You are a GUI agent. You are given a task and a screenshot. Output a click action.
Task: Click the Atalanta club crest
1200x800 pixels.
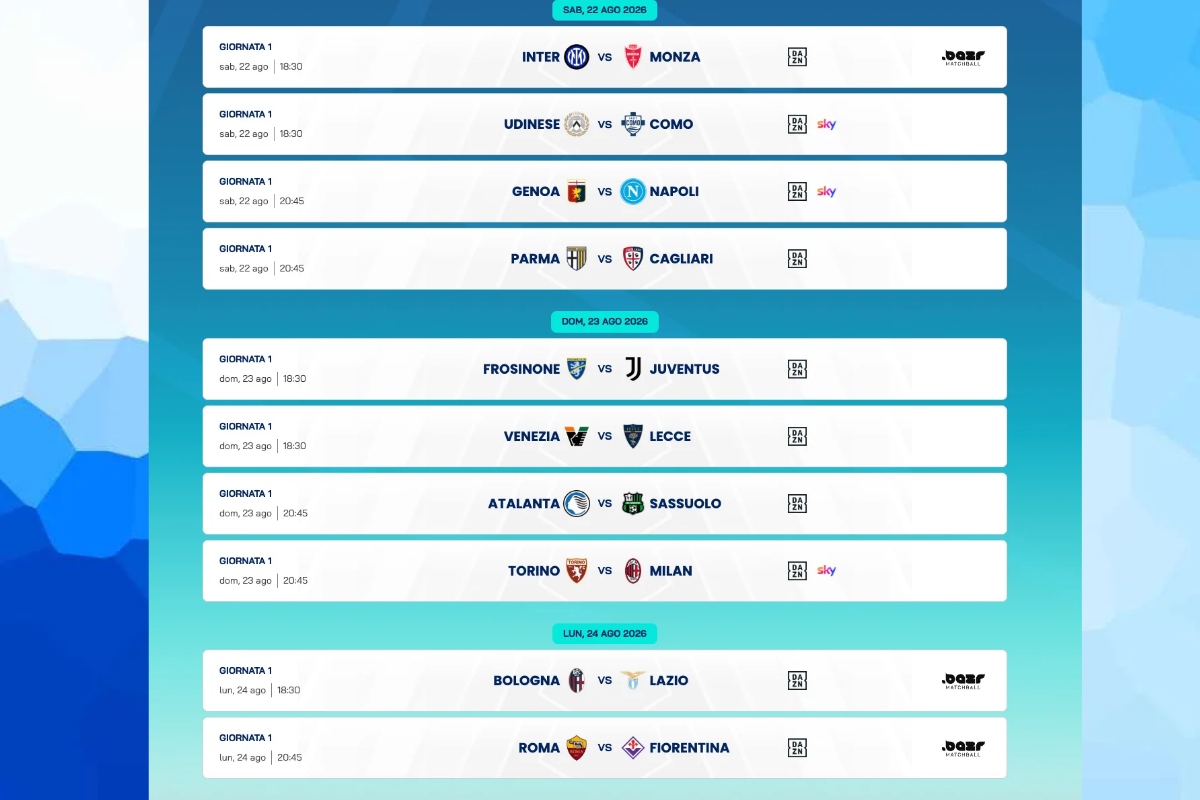point(577,503)
